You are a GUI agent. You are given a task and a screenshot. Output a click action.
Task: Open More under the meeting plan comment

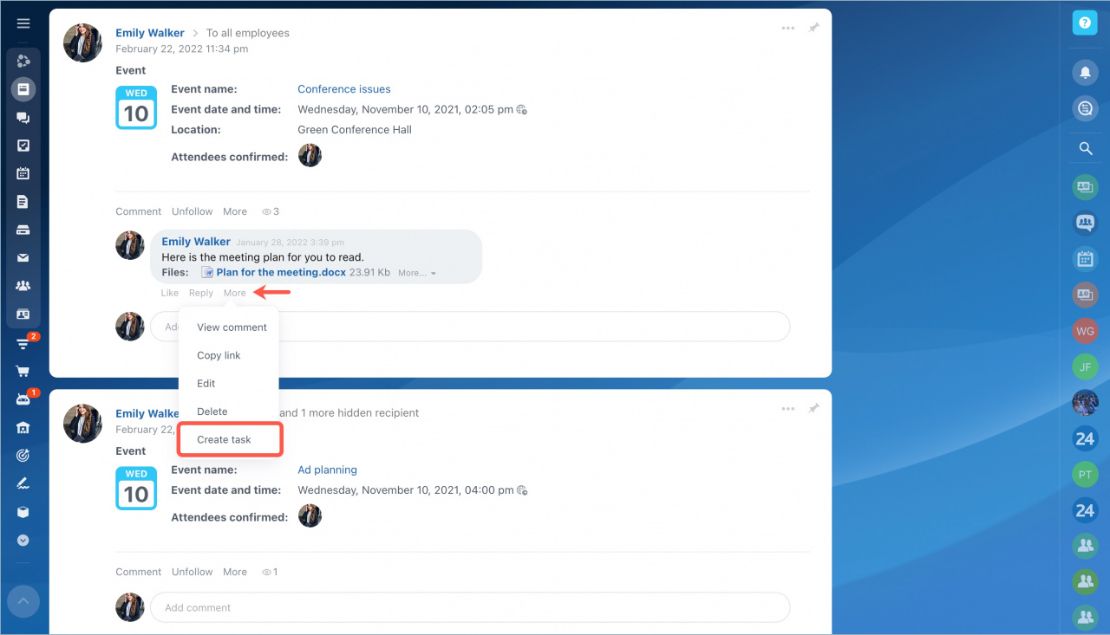(234, 293)
